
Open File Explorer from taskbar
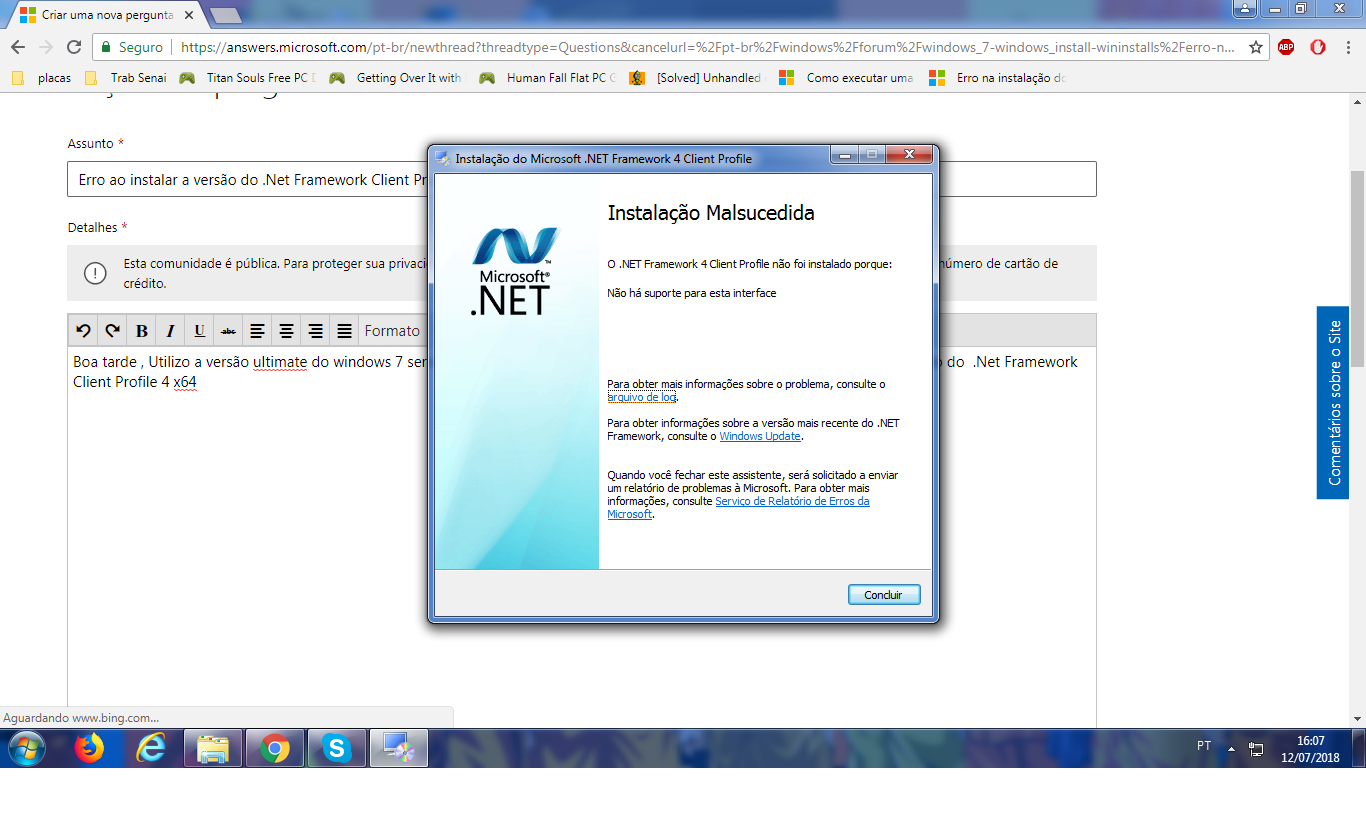pos(213,748)
